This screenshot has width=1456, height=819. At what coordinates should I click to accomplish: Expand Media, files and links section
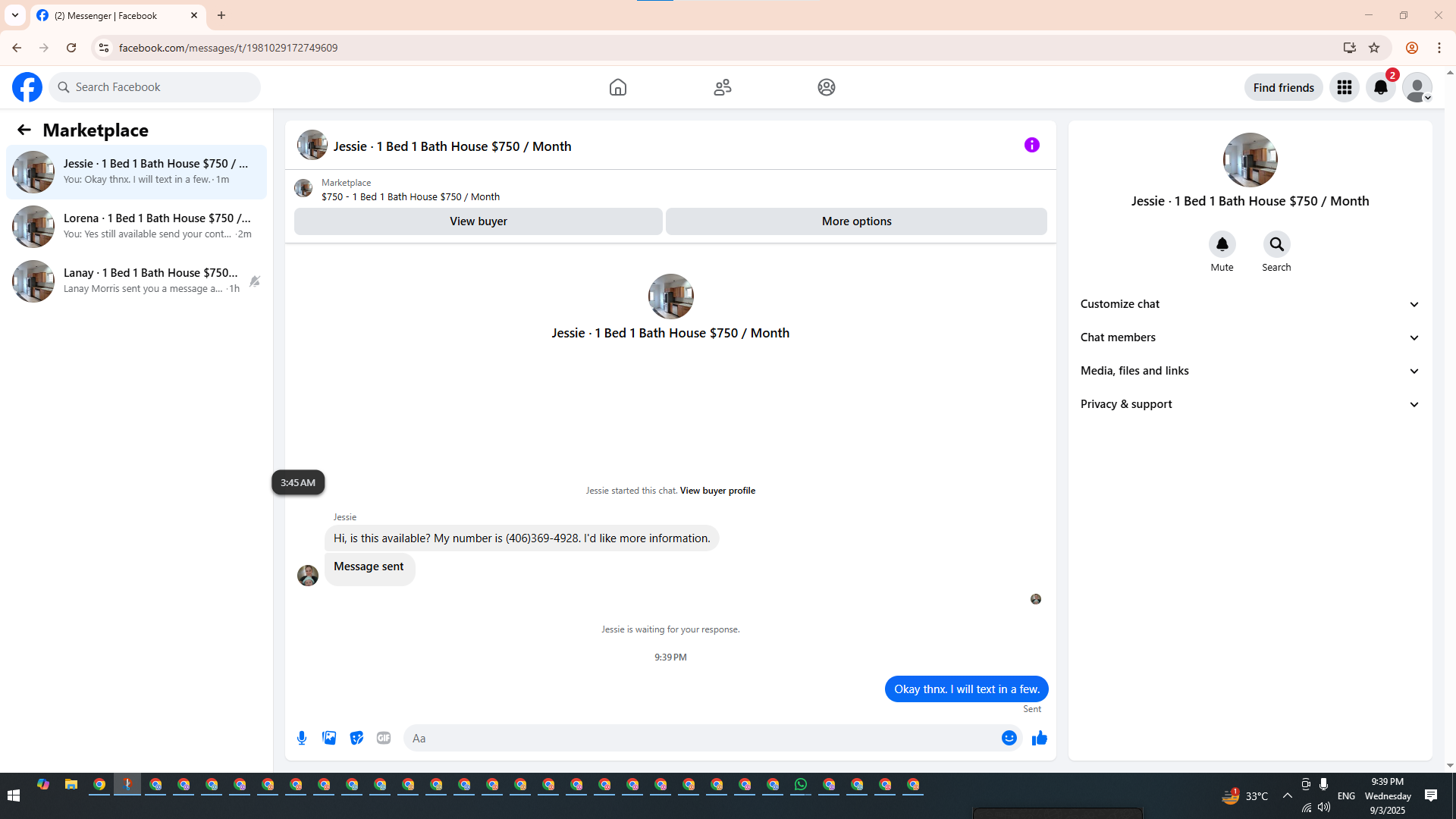(x=1250, y=371)
